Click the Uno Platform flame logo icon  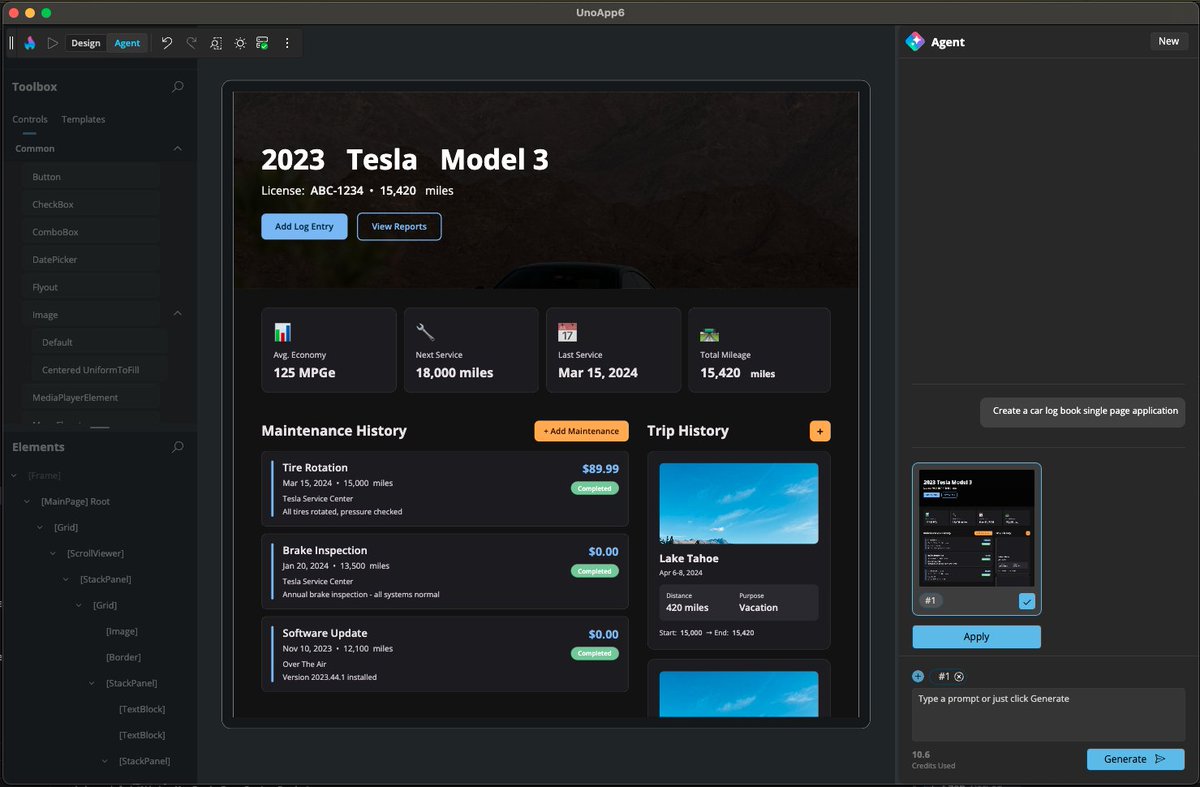30,43
